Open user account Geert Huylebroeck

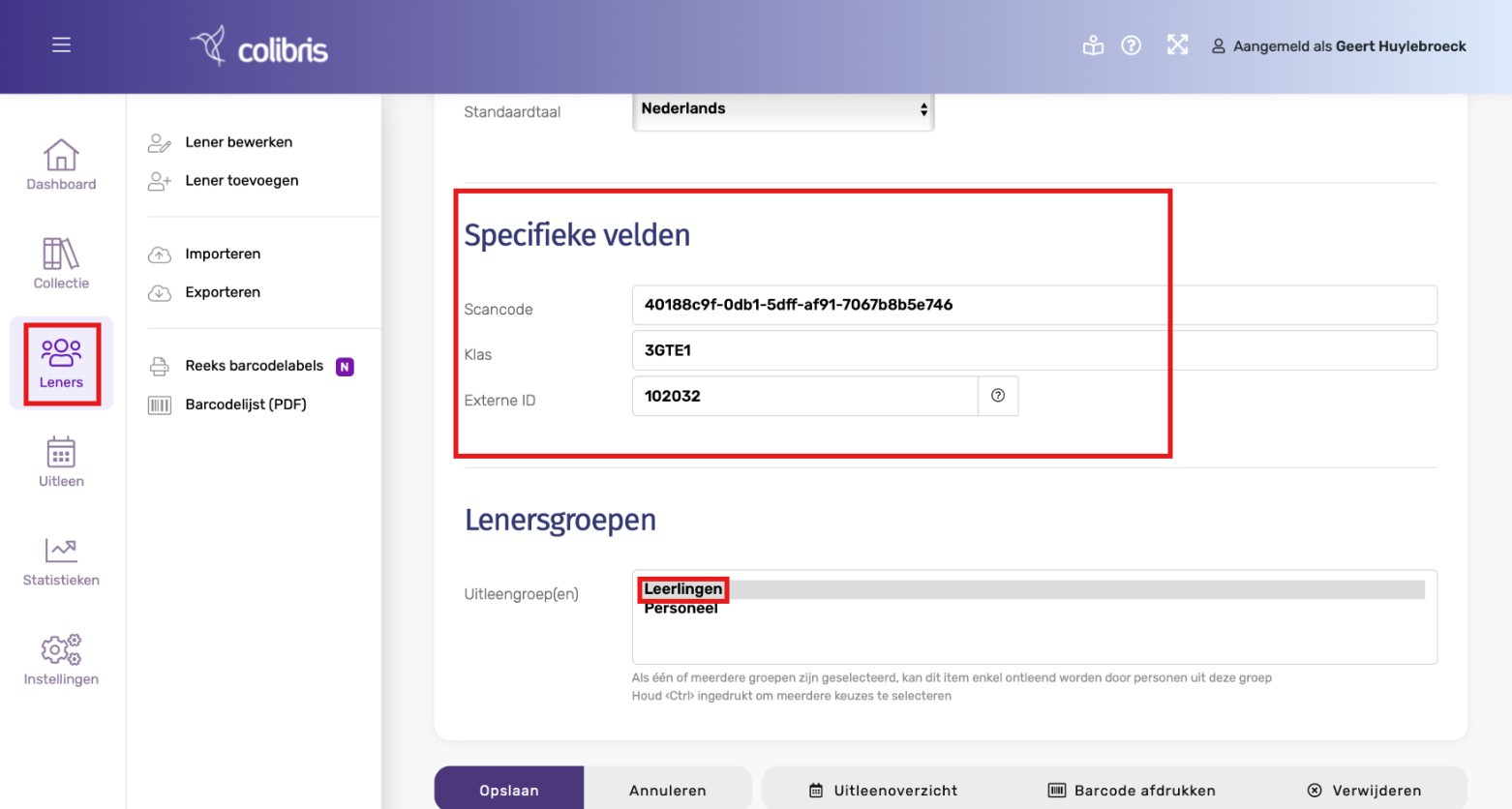tap(1339, 46)
